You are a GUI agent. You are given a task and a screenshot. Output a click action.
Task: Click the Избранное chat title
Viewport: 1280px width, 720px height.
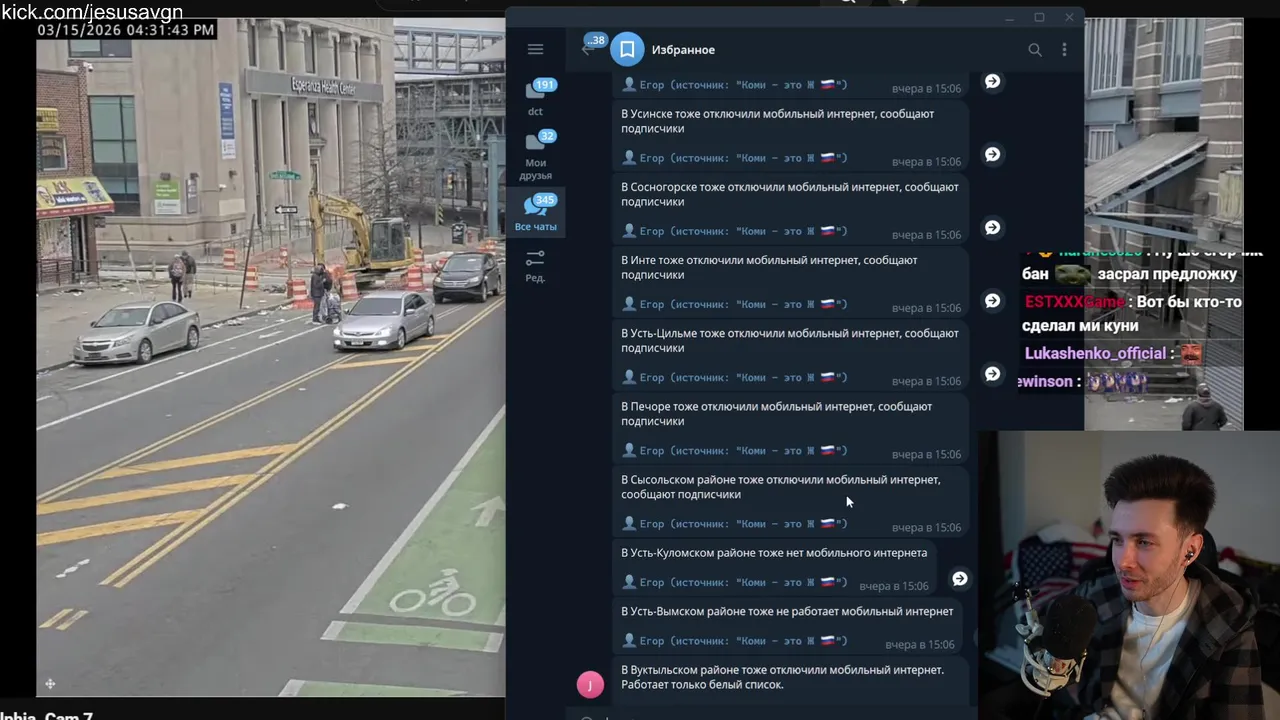coord(683,50)
